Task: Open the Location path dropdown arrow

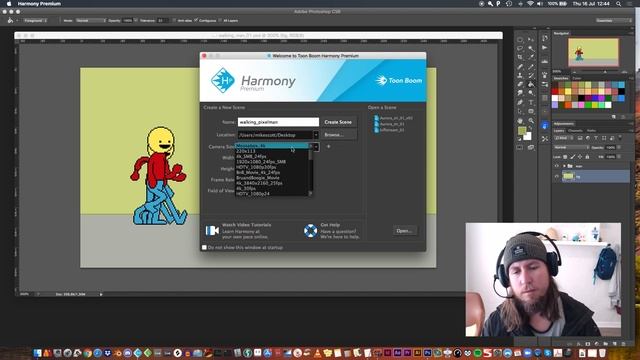Action: (316, 135)
